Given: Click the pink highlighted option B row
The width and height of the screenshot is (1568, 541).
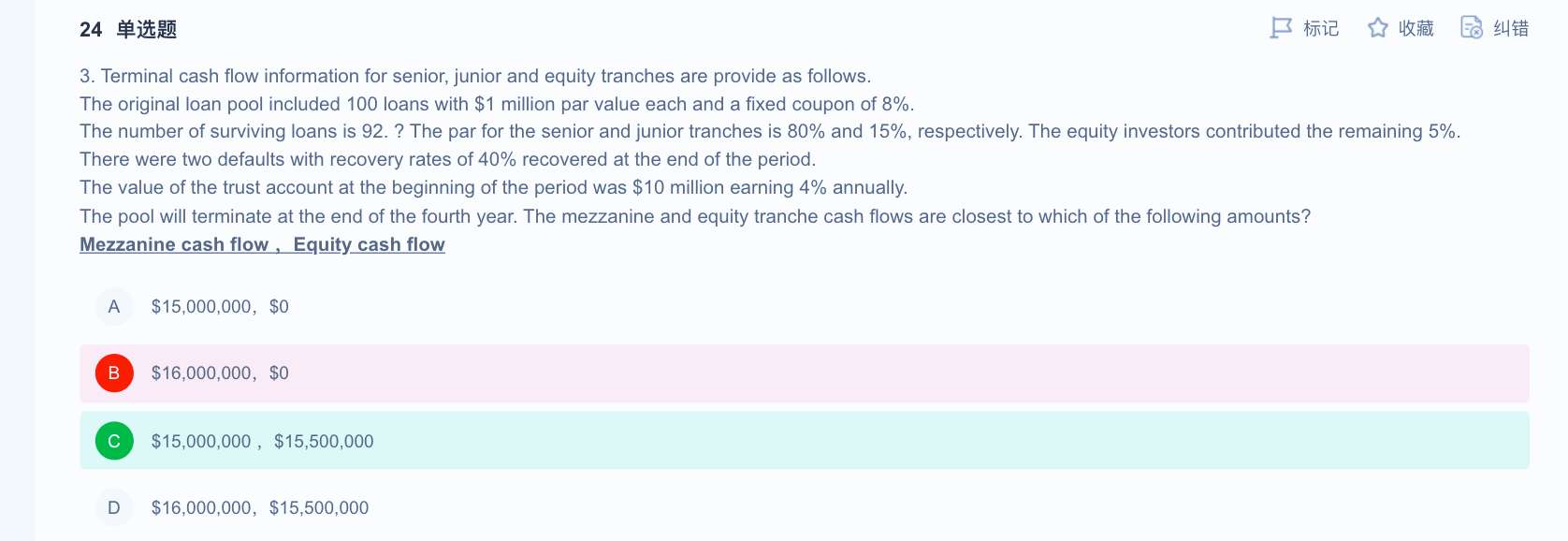Looking at the screenshot, I should (x=805, y=373).
